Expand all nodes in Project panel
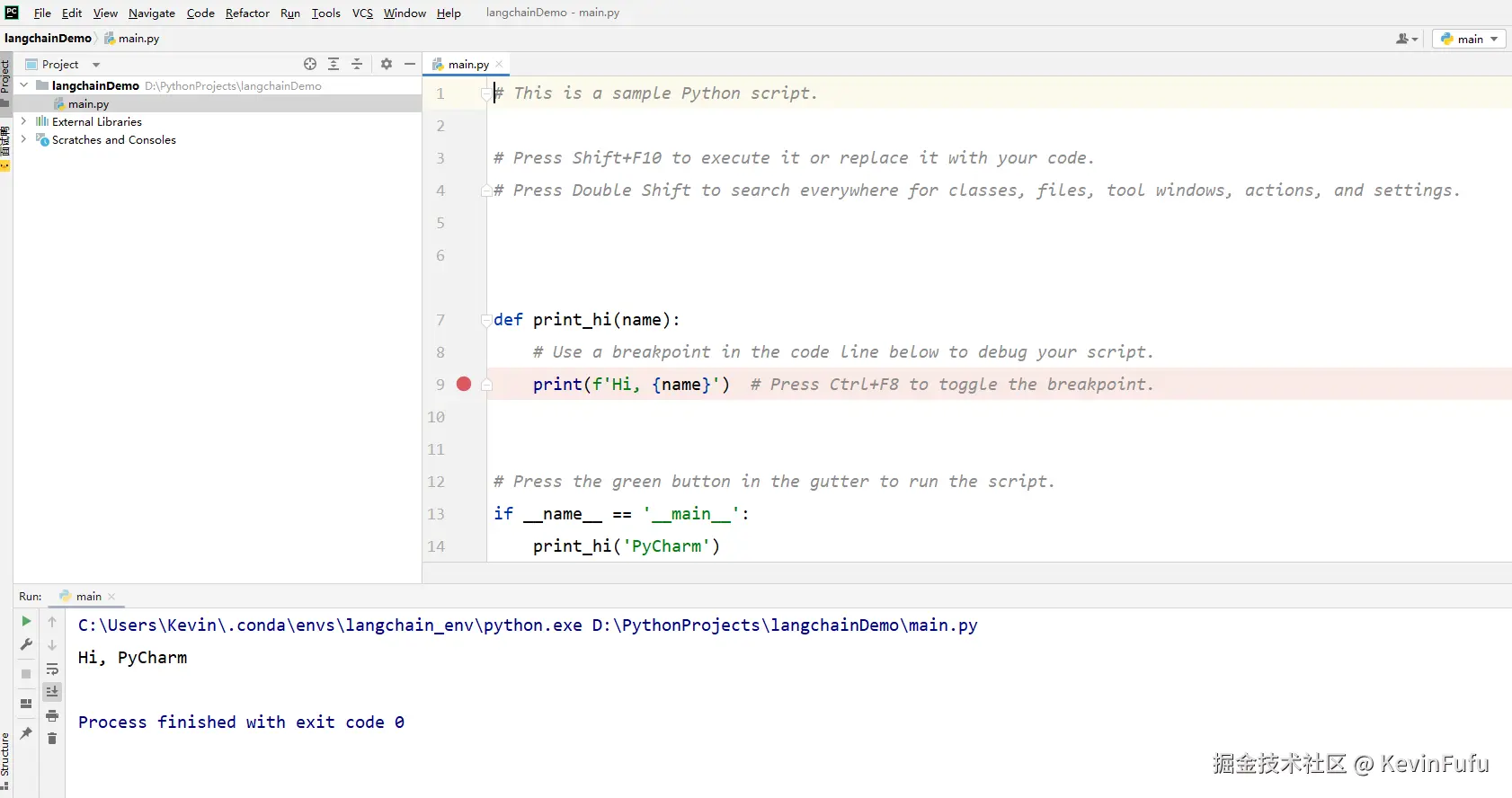The height and width of the screenshot is (798, 1512). pyautogui.click(x=334, y=64)
